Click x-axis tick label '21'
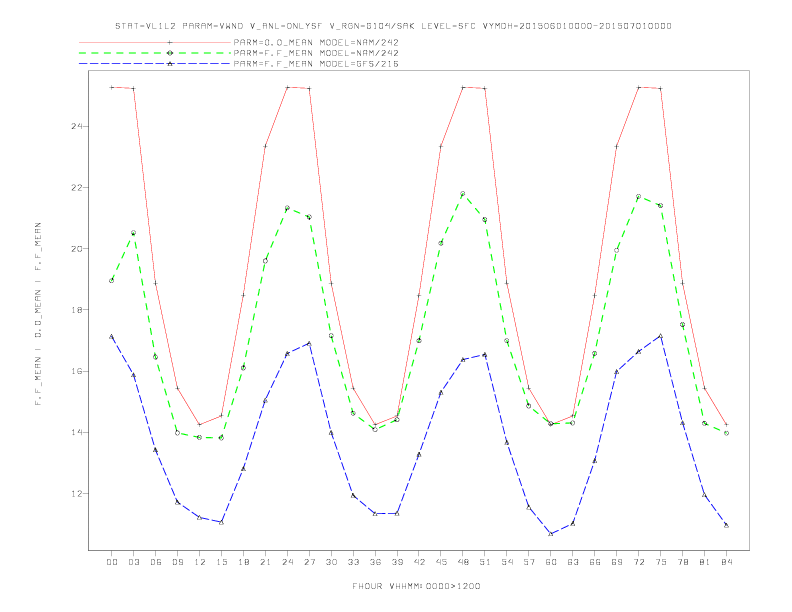This screenshot has height=612, width=792. 265,562
